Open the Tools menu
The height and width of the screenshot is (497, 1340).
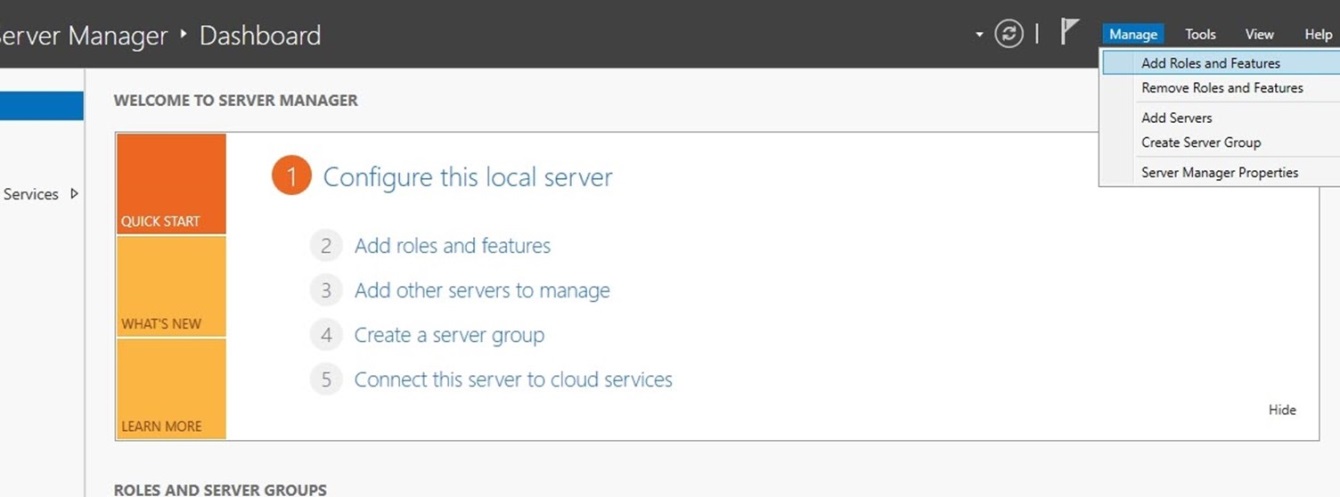point(1200,34)
